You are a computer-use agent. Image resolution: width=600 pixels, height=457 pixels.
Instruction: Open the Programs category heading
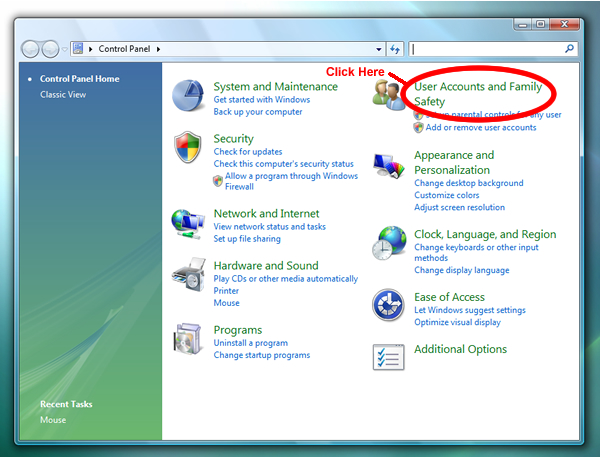pos(238,330)
